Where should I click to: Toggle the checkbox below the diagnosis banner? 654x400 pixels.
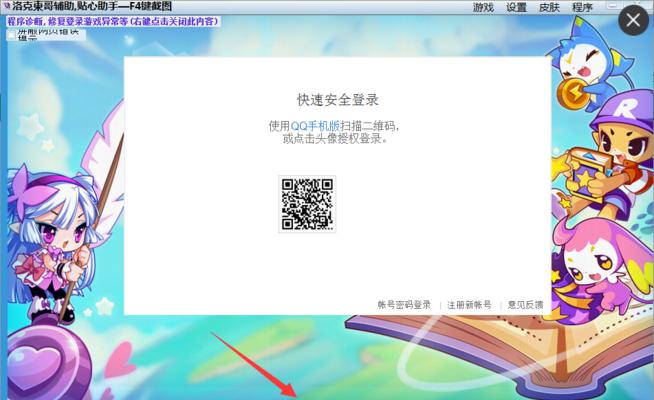click(11, 35)
